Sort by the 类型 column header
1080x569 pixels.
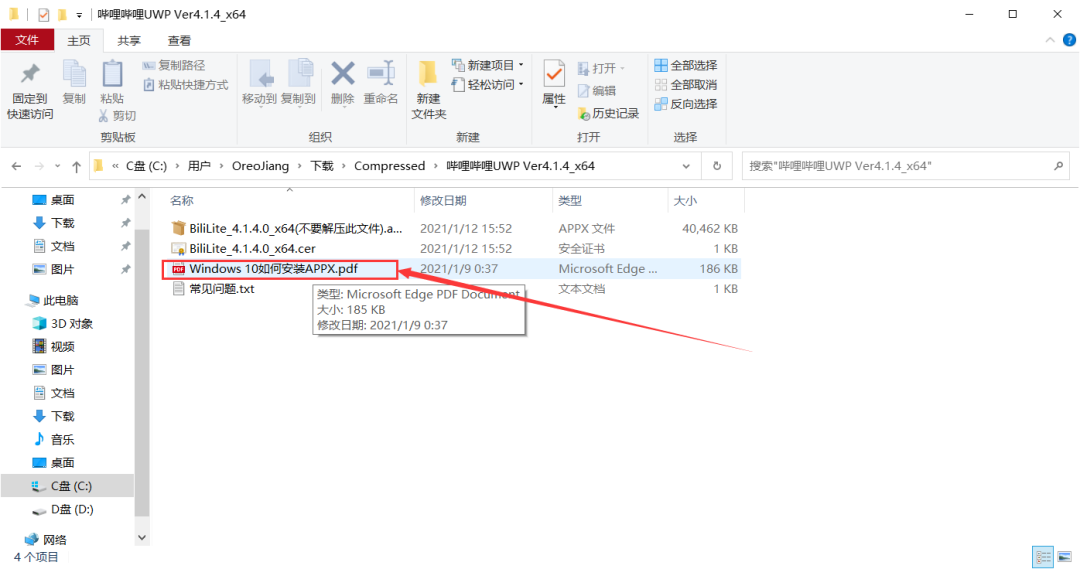tap(570, 200)
